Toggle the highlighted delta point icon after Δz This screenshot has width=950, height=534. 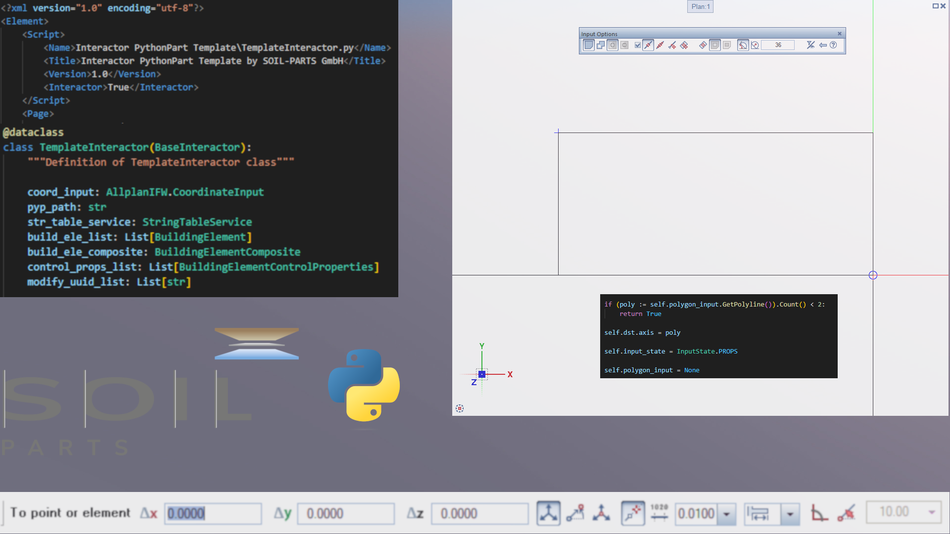pos(548,513)
